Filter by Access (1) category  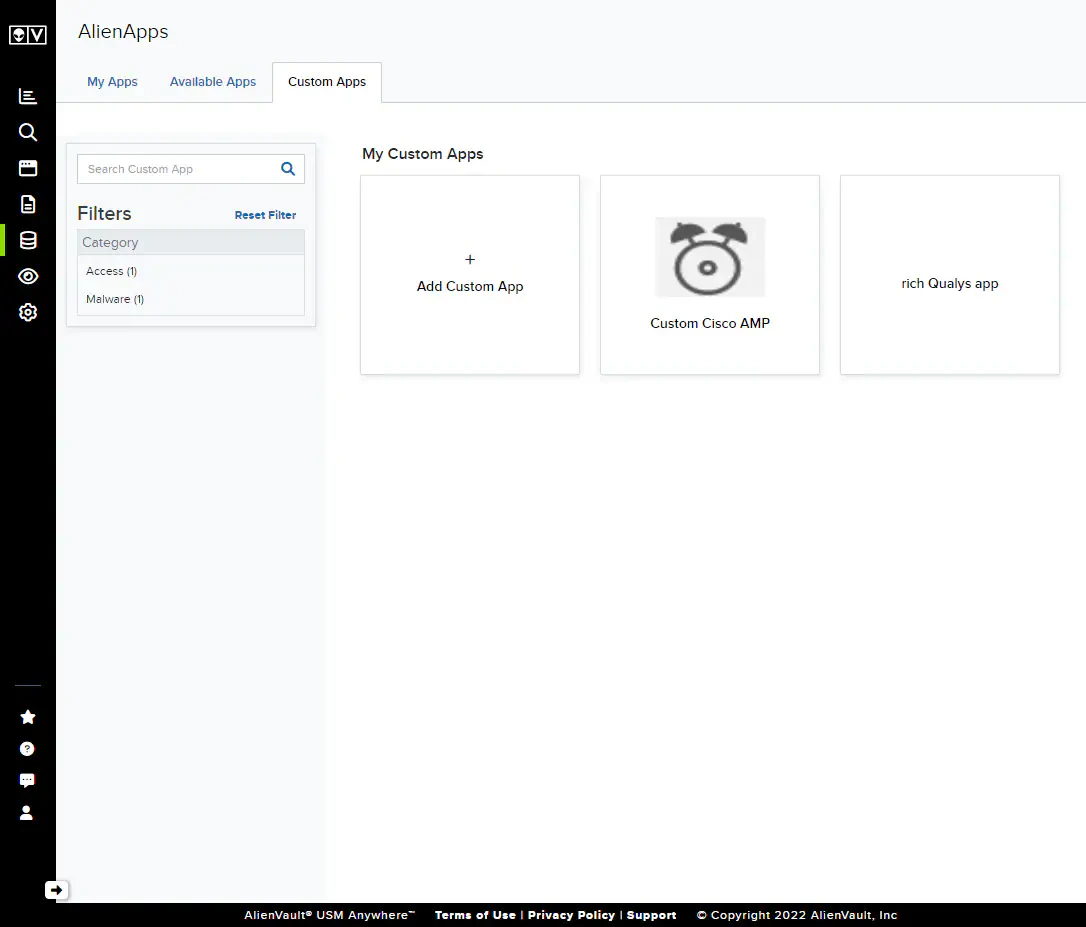[x=112, y=271]
